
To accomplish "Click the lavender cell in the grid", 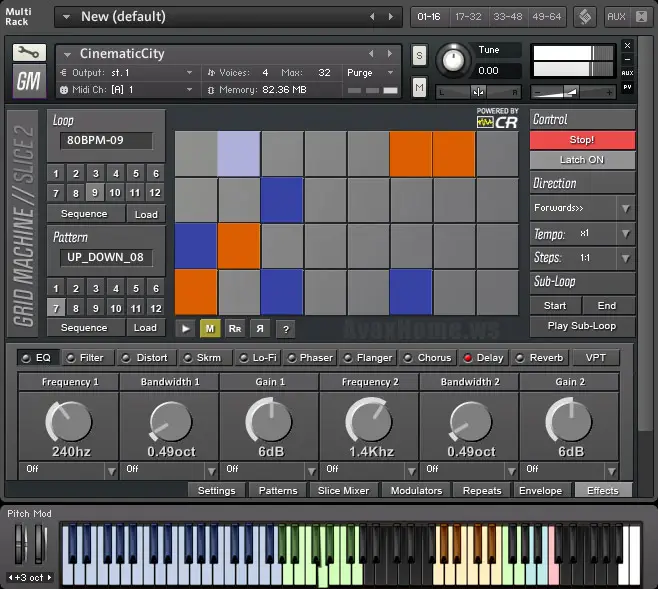I will [x=239, y=154].
